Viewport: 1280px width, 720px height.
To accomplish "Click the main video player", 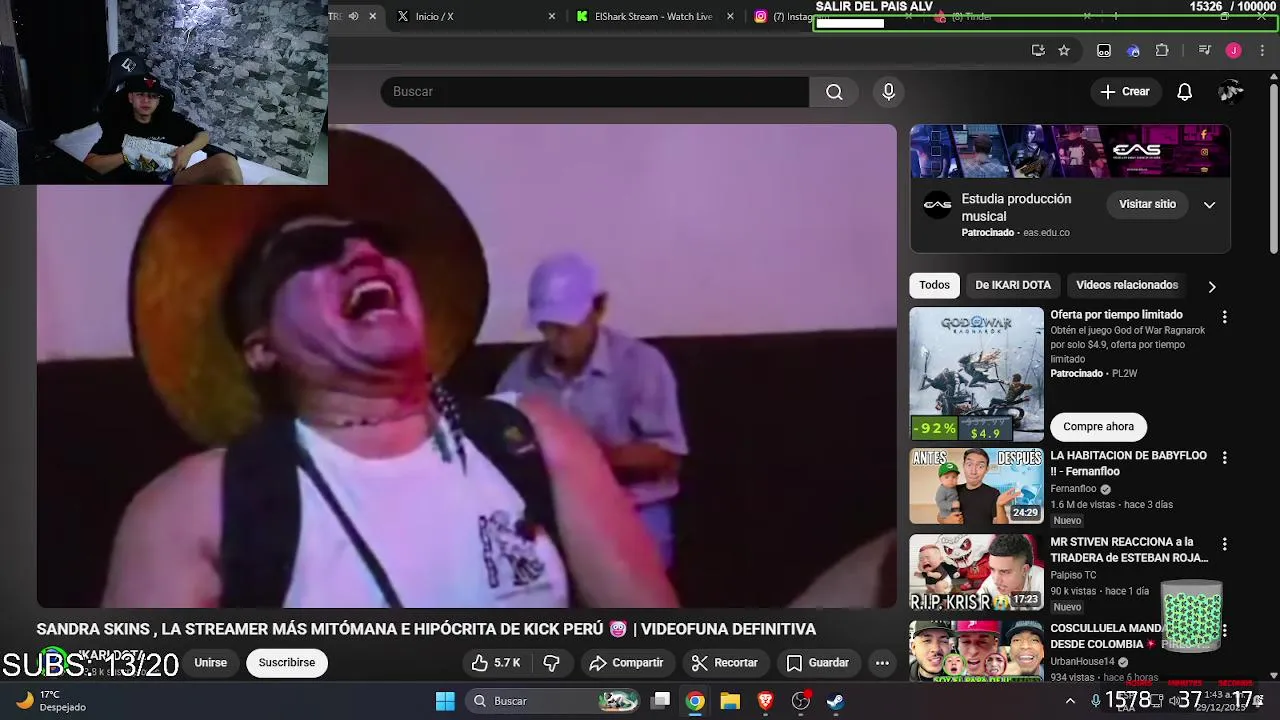I will point(467,366).
